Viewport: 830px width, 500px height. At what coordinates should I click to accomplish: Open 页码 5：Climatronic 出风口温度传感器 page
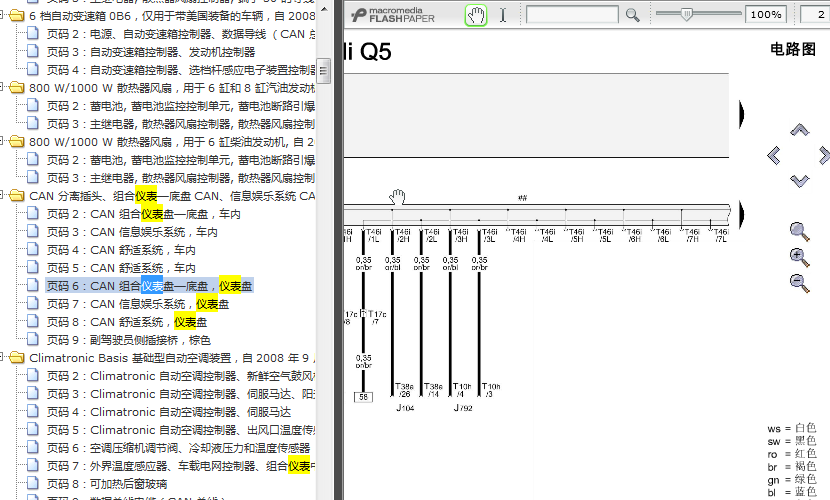[x=181, y=430]
